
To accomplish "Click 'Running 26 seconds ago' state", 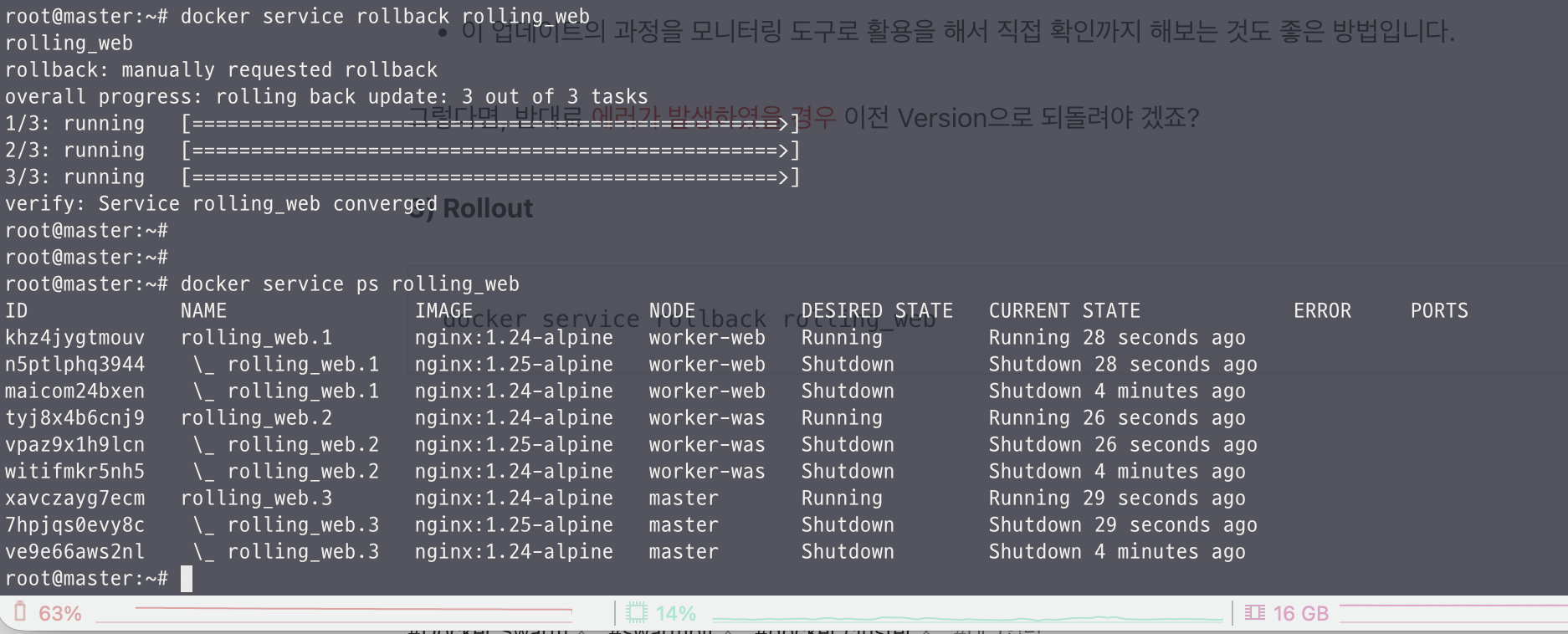I will pyautogui.click(x=1117, y=418).
